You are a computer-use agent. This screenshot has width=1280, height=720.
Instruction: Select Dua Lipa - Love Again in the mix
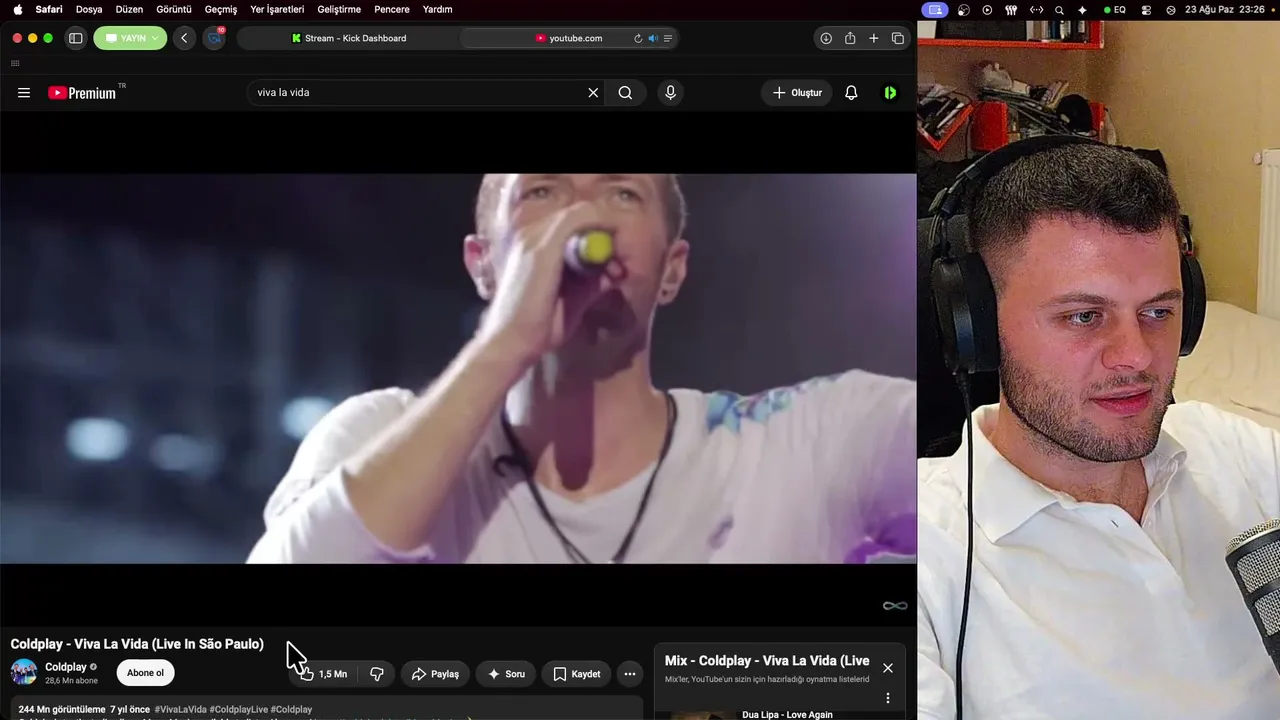point(787,715)
